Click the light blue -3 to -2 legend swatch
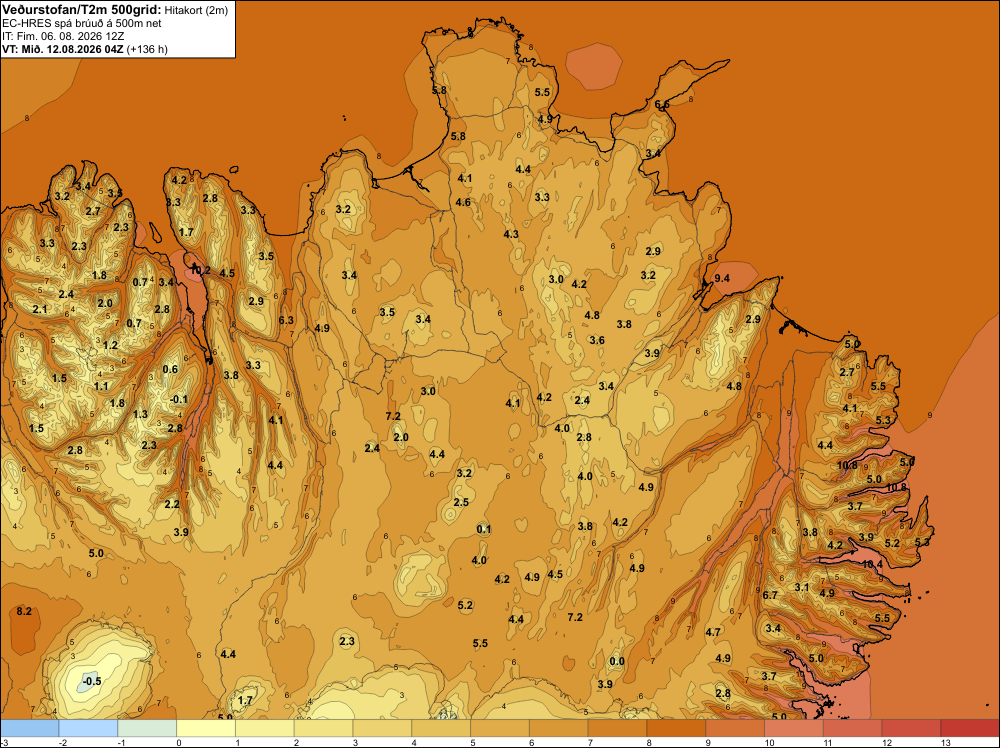The height and width of the screenshot is (748, 1000). [x=29, y=728]
